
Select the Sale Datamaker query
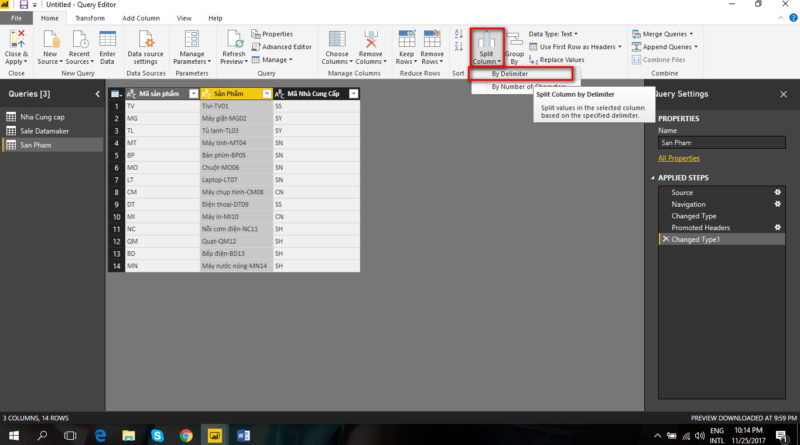[46, 130]
